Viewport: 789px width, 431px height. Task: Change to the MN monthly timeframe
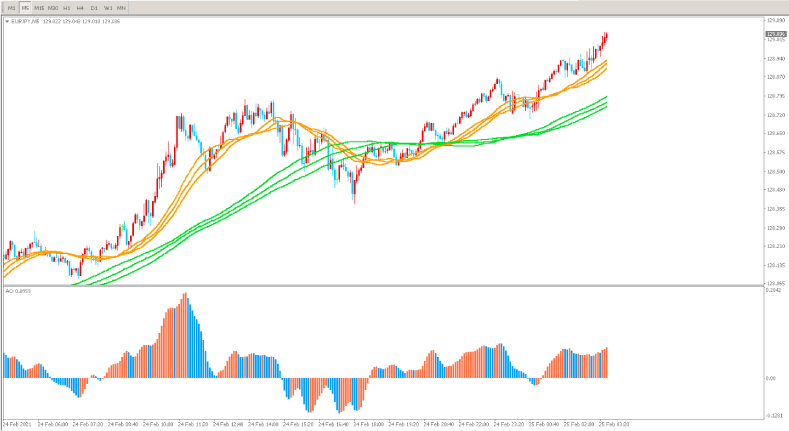121,7
